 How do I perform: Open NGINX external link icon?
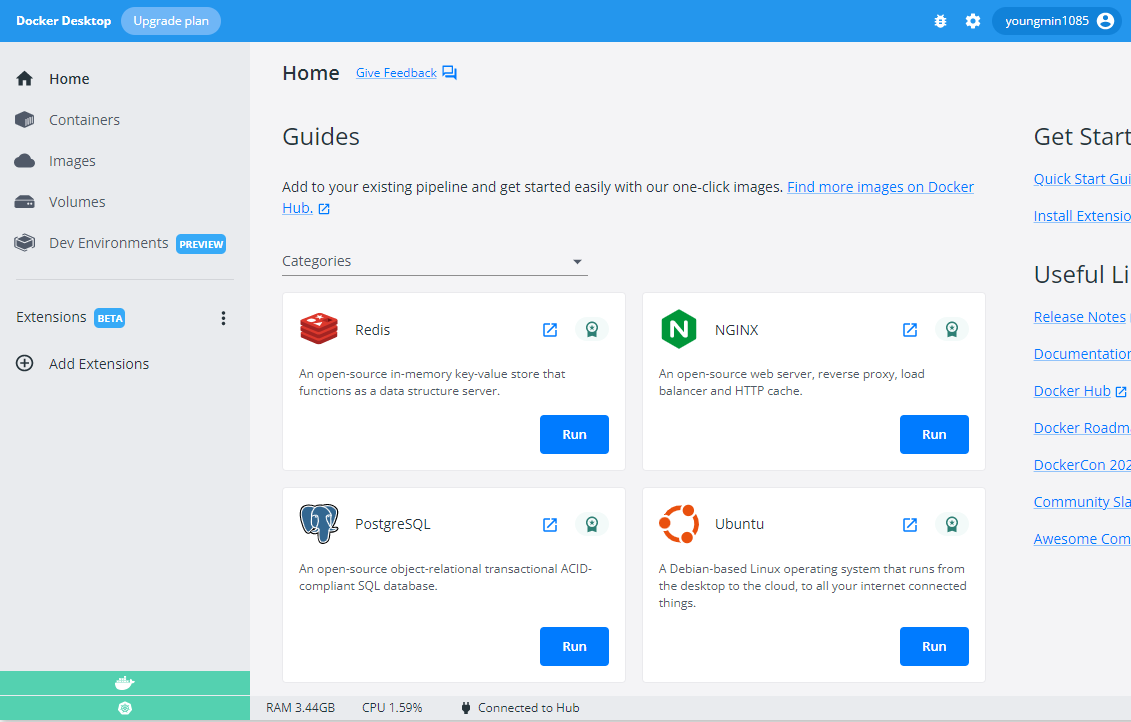(910, 330)
